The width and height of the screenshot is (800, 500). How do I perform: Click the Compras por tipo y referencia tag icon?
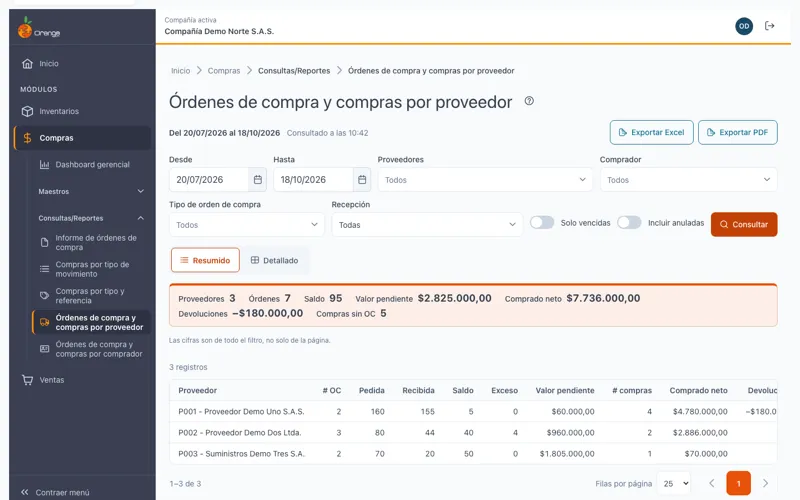44,295
